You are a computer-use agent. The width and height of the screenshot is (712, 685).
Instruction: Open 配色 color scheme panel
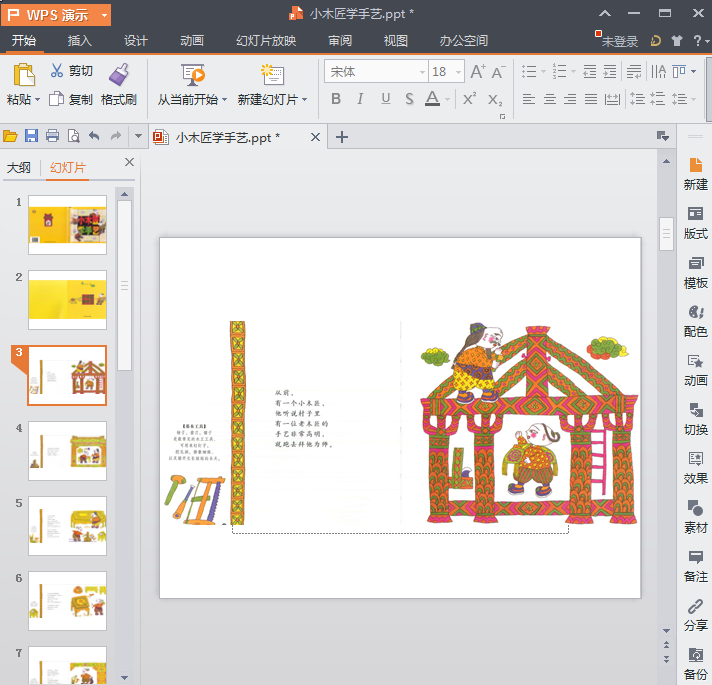pos(695,321)
